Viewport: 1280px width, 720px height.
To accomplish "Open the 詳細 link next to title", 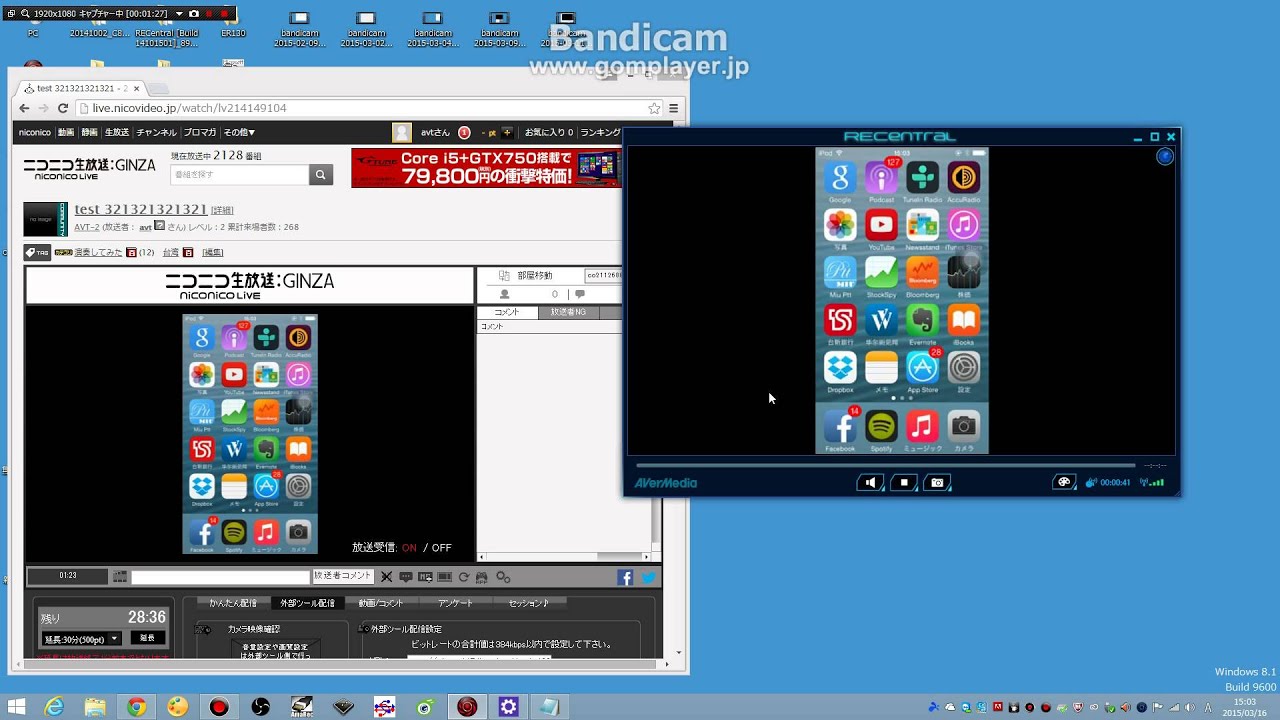I will (222, 211).
